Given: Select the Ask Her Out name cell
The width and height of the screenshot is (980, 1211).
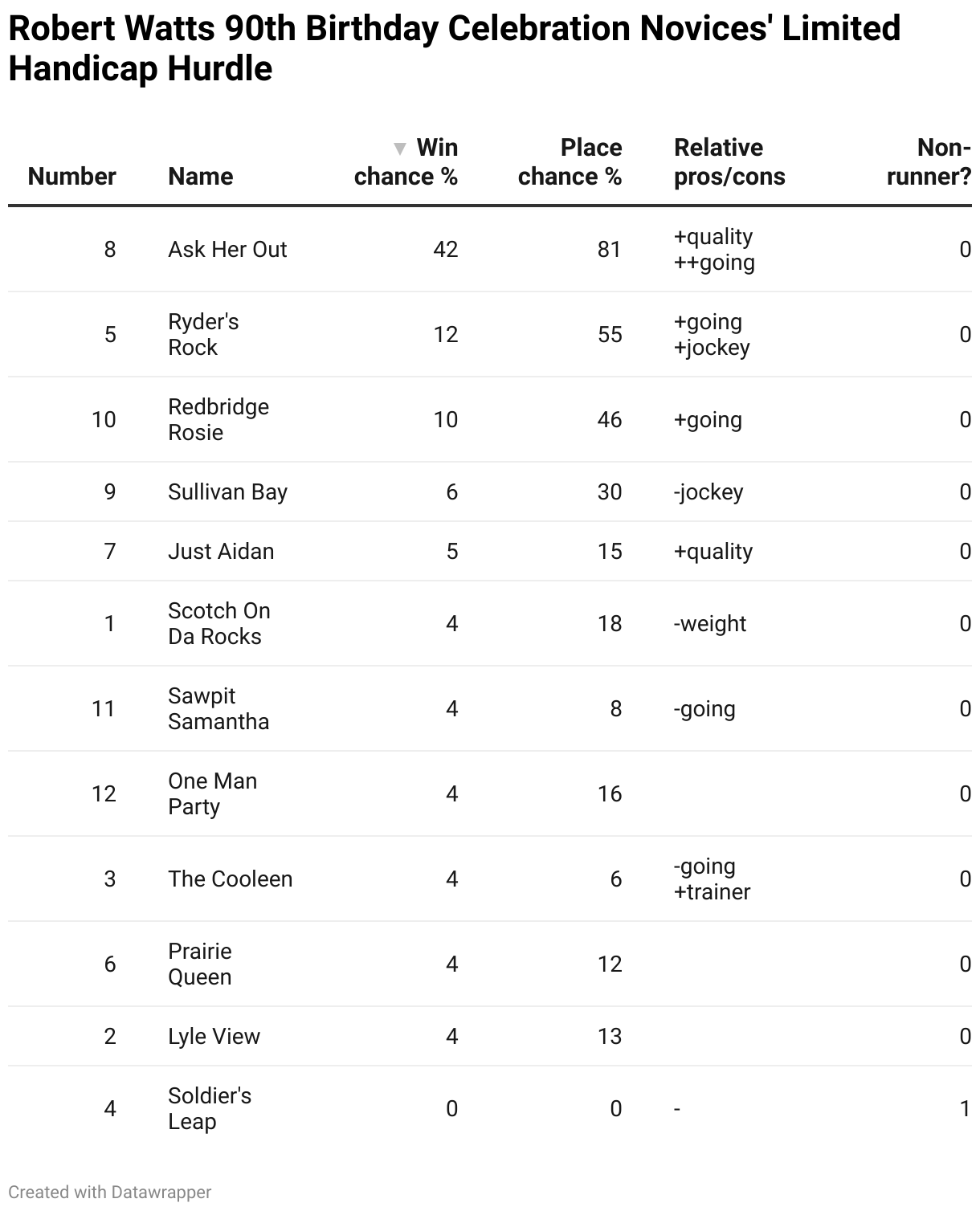Looking at the screenshot, I should point(227,250).
